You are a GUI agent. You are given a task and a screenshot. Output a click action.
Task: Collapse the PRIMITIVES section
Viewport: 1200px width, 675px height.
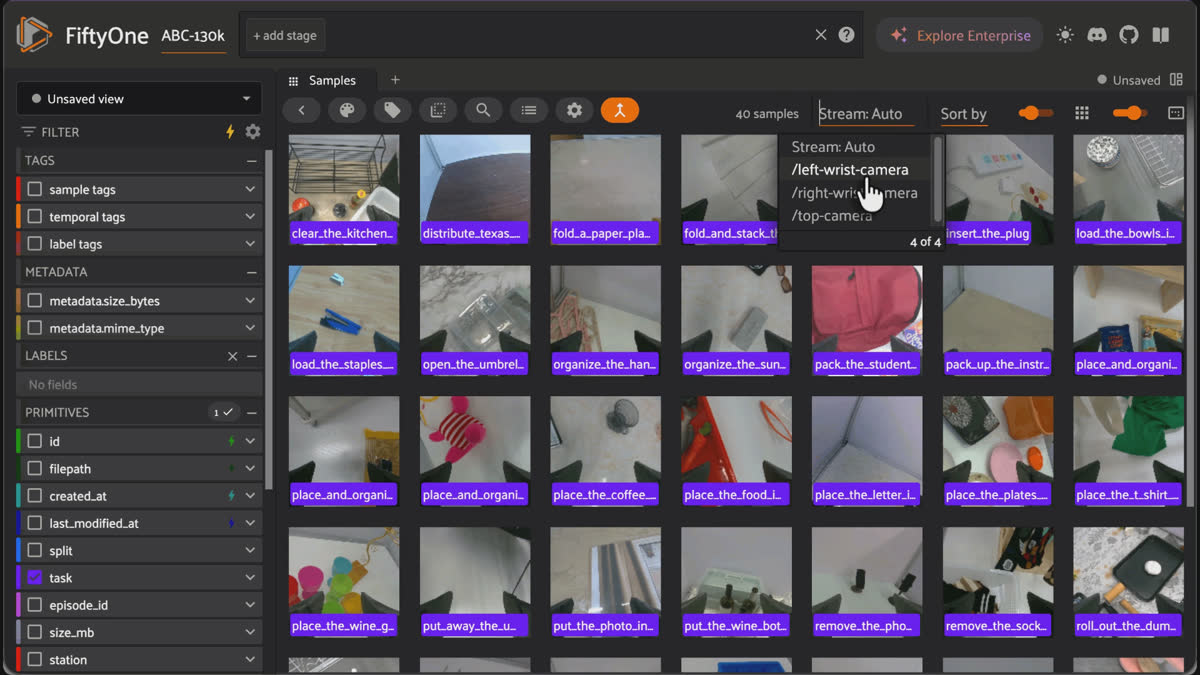point(252,412)
